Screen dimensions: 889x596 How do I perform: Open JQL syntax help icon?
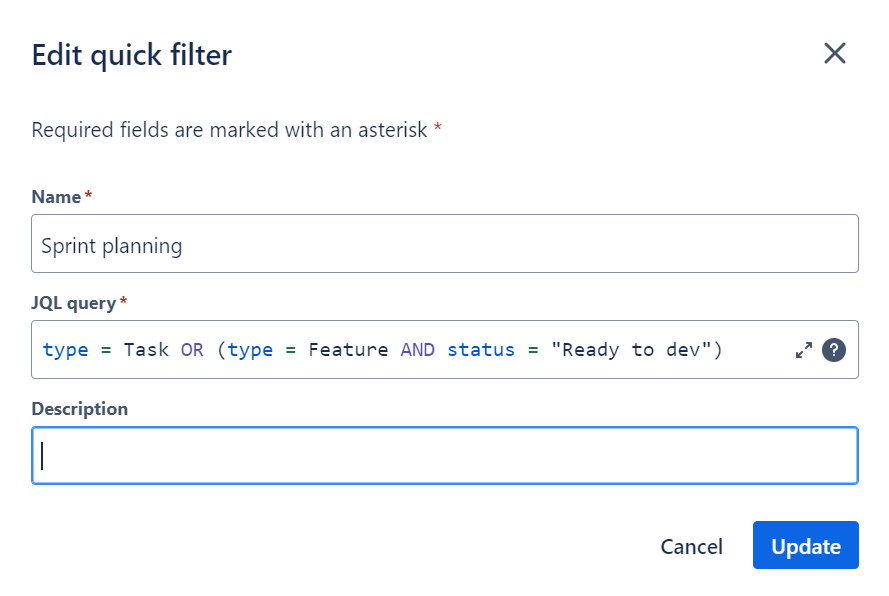[834, 350]
